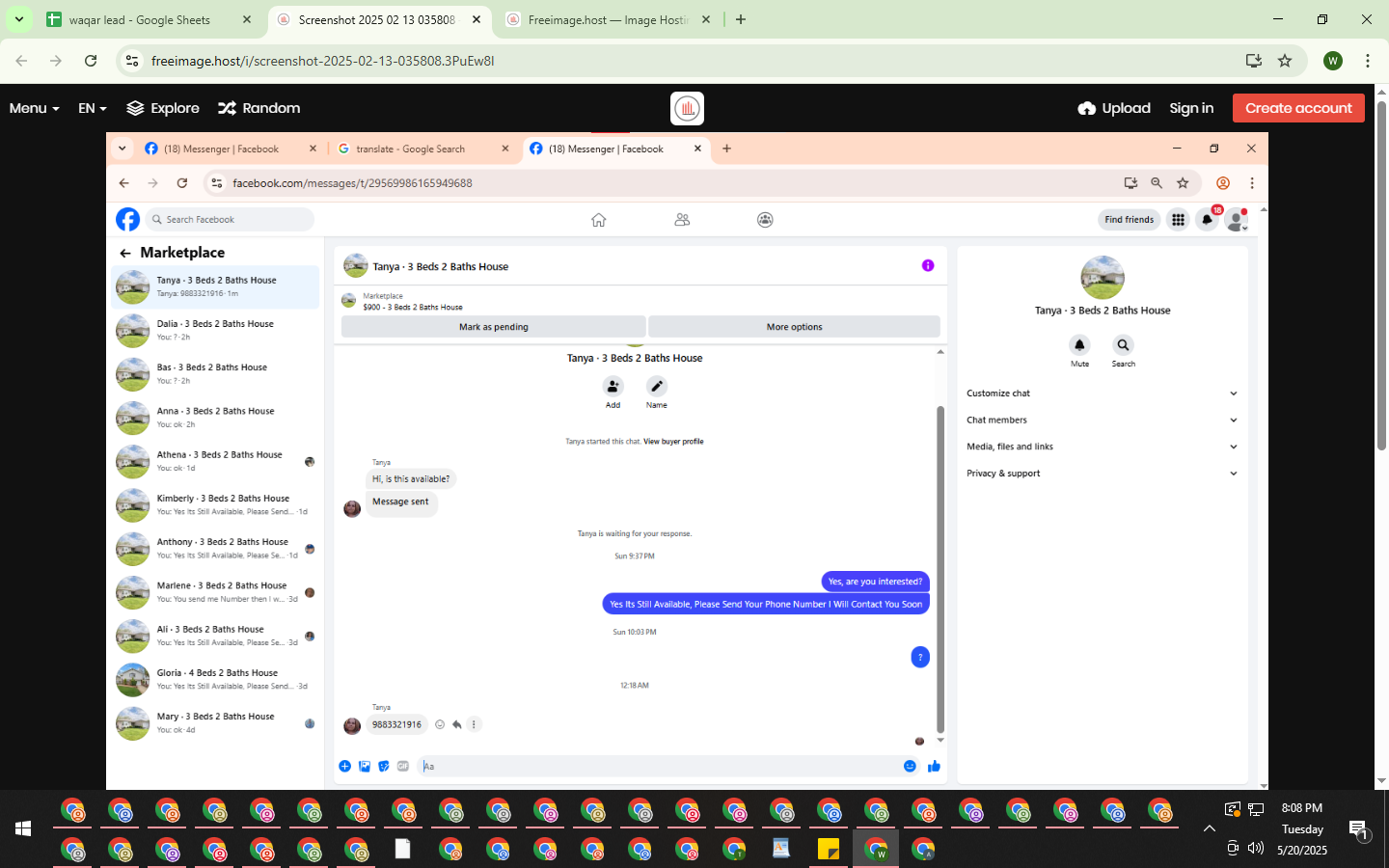Switch to Freeimage.host Image Hosting tab
The width and height of the screenshot is (1389, 868).
pos(608,19)
